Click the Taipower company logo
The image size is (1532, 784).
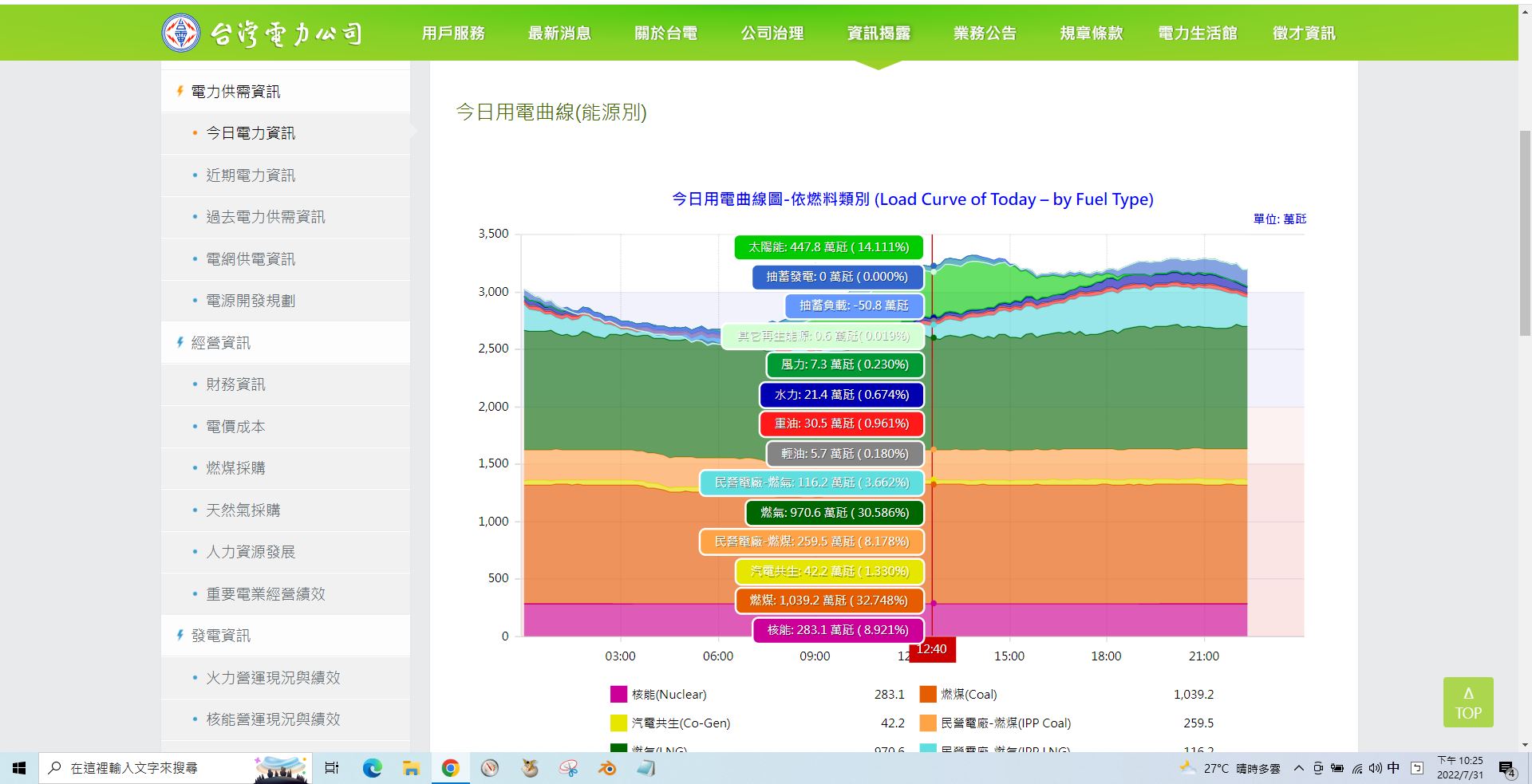tap(263, 33)
